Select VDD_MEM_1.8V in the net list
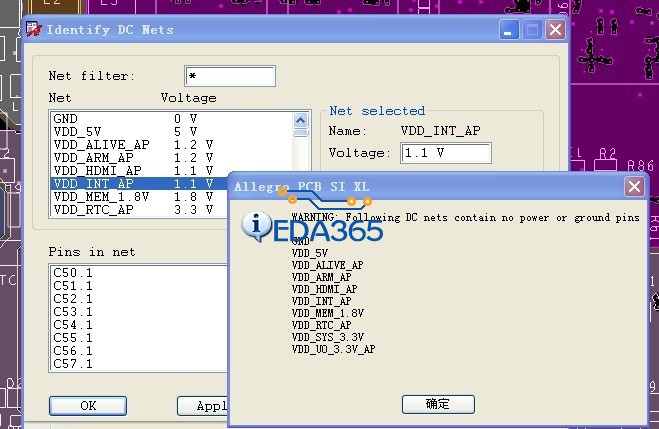 (x=139, y=197)
